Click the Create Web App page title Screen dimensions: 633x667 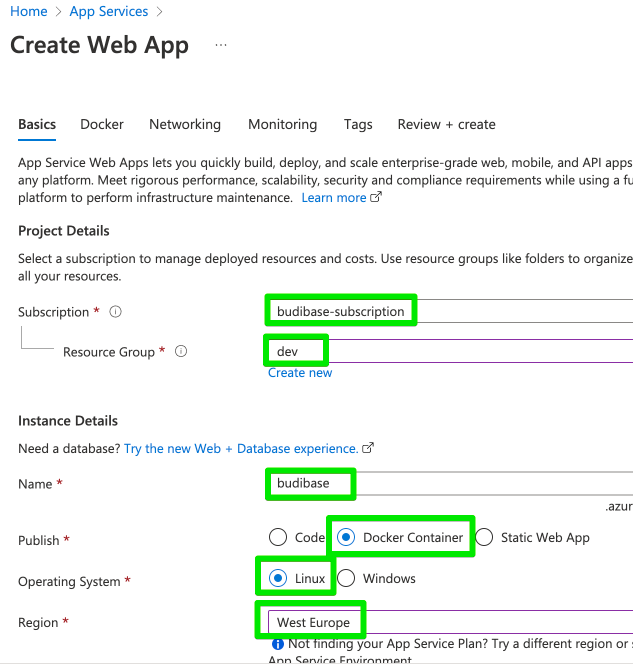[x=99, y=45]
